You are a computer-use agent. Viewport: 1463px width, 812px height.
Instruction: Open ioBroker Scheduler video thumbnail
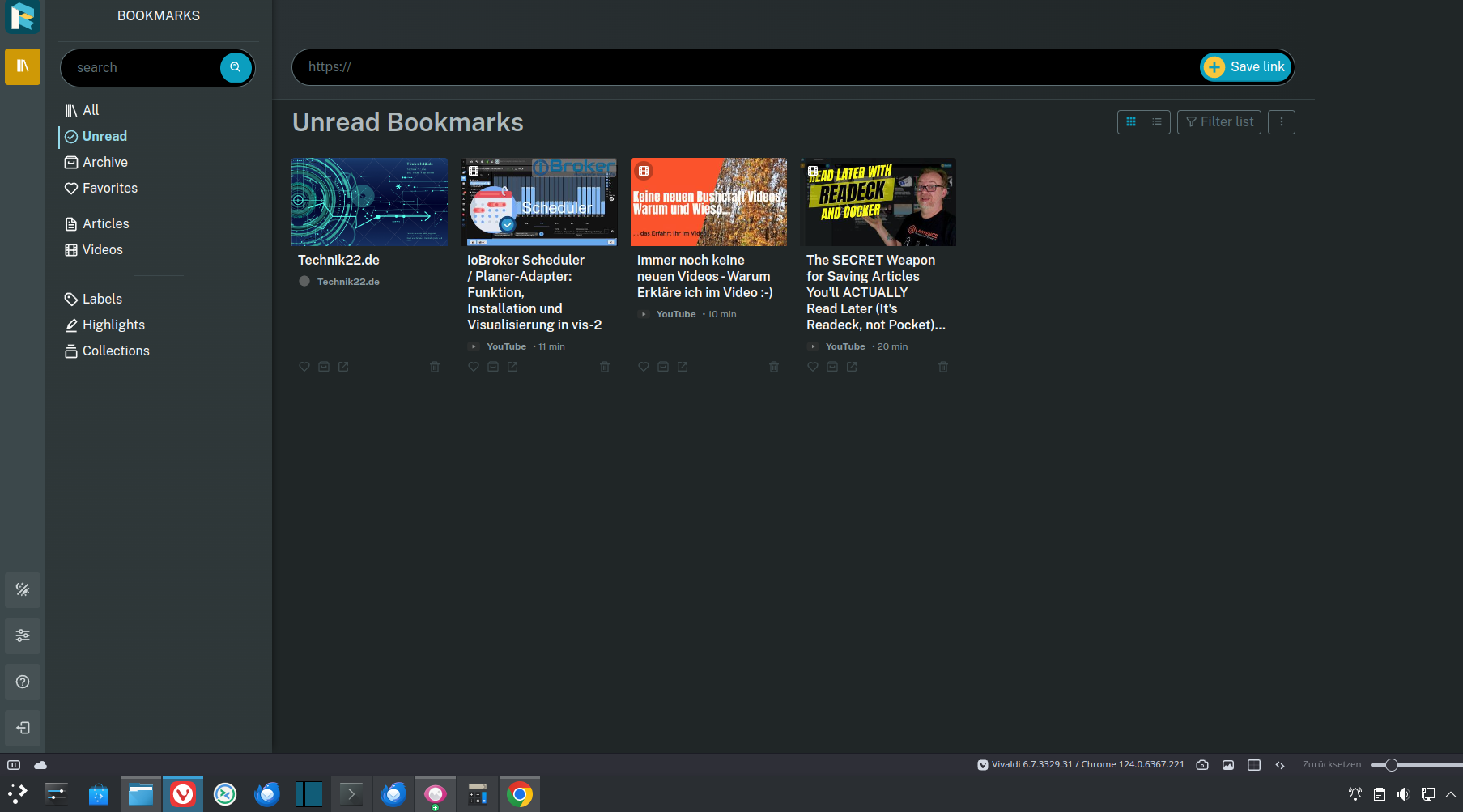538,202
